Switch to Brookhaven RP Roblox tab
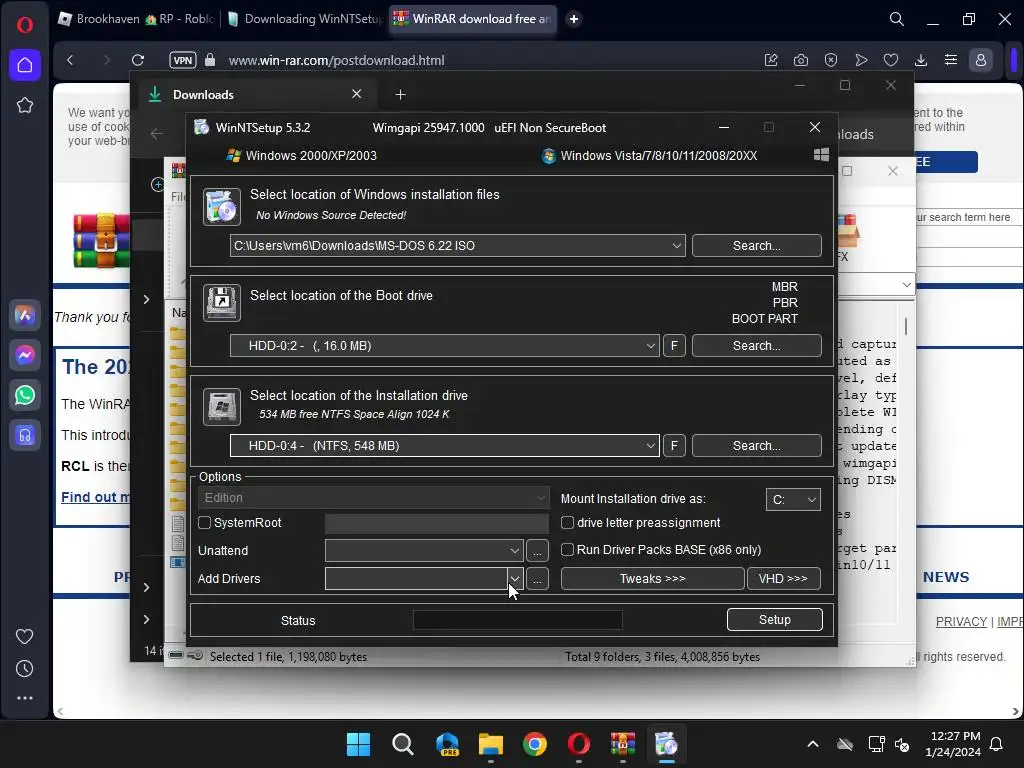Screen dimensions: 1024x768 pos(136,19)
